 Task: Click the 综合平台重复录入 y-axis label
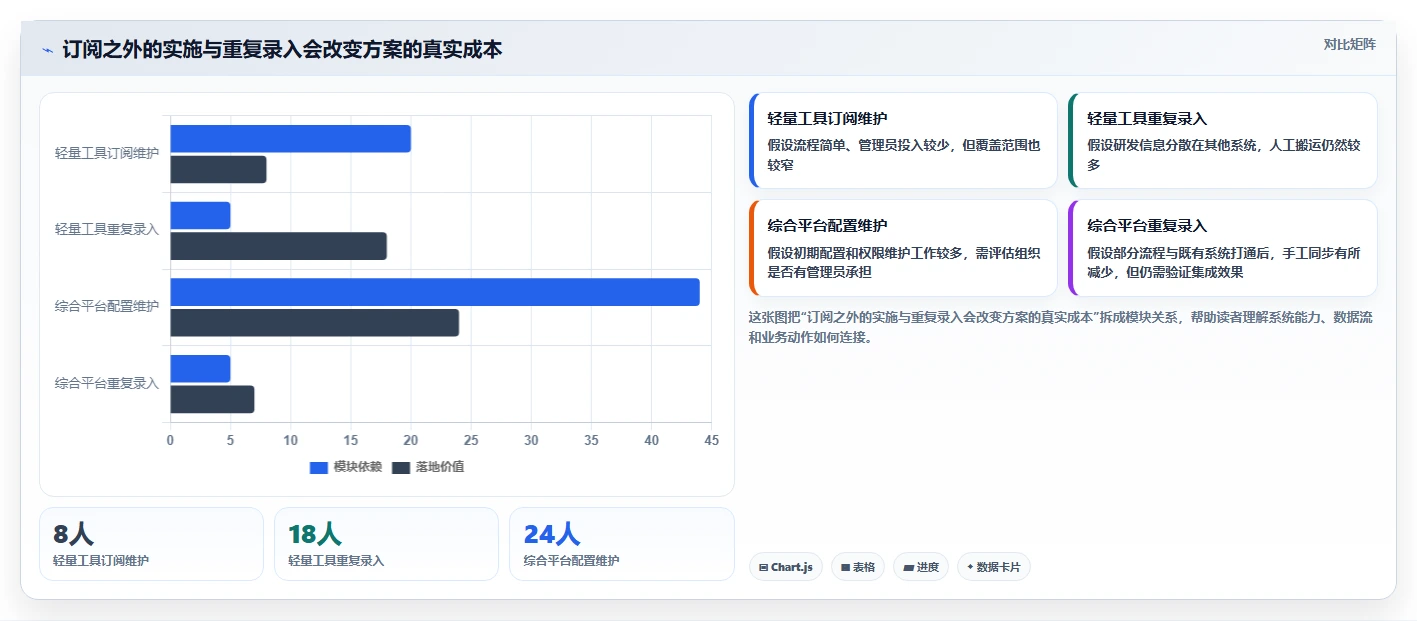[x=107, y=383]
